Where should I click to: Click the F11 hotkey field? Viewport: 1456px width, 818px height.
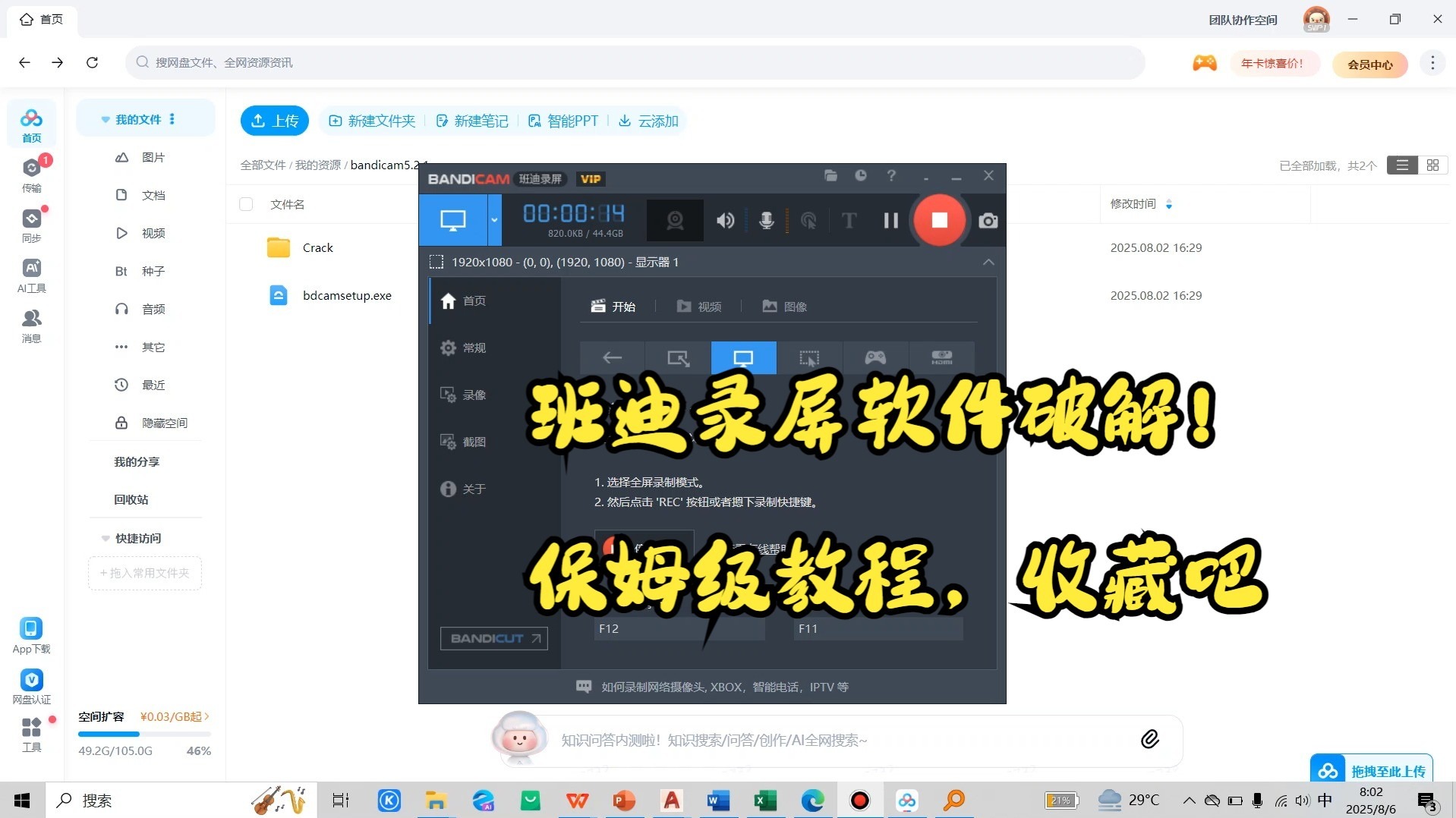point(878,628)
